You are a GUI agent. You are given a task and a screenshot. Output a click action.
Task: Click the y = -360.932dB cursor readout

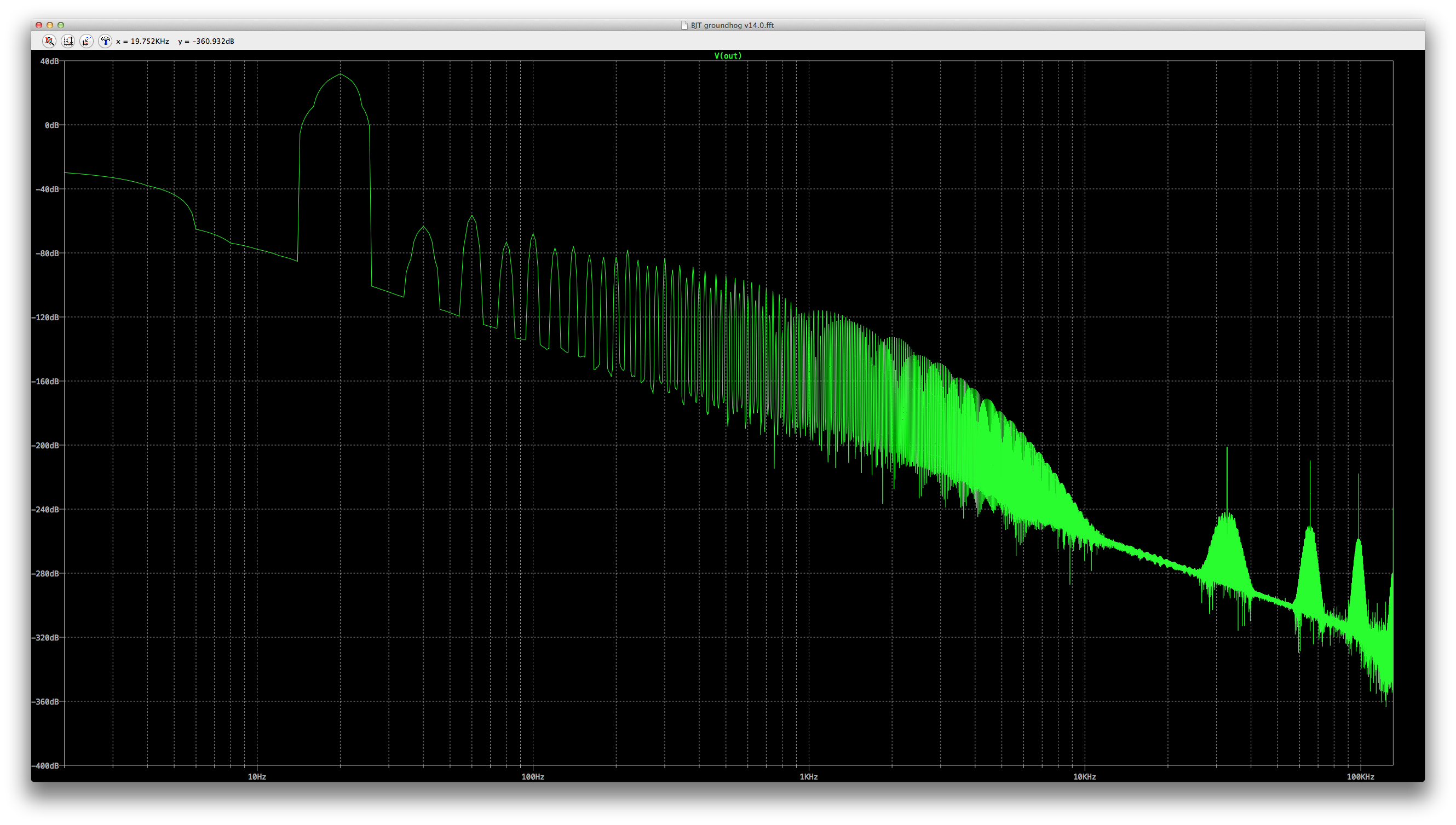pyautogui.click(x=206, y=42)
